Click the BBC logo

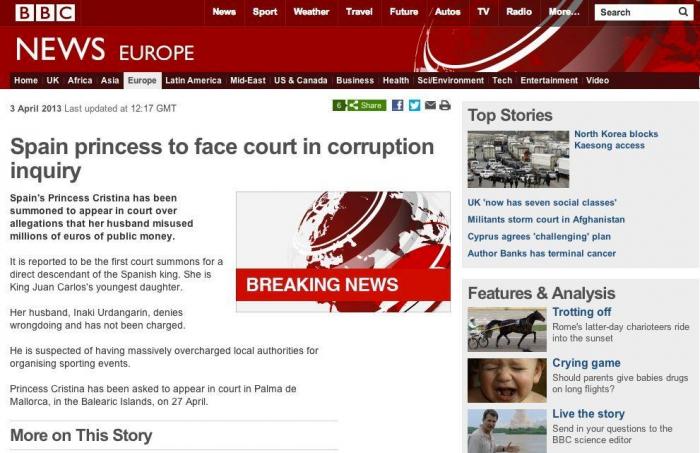click(x=45, y=13)
